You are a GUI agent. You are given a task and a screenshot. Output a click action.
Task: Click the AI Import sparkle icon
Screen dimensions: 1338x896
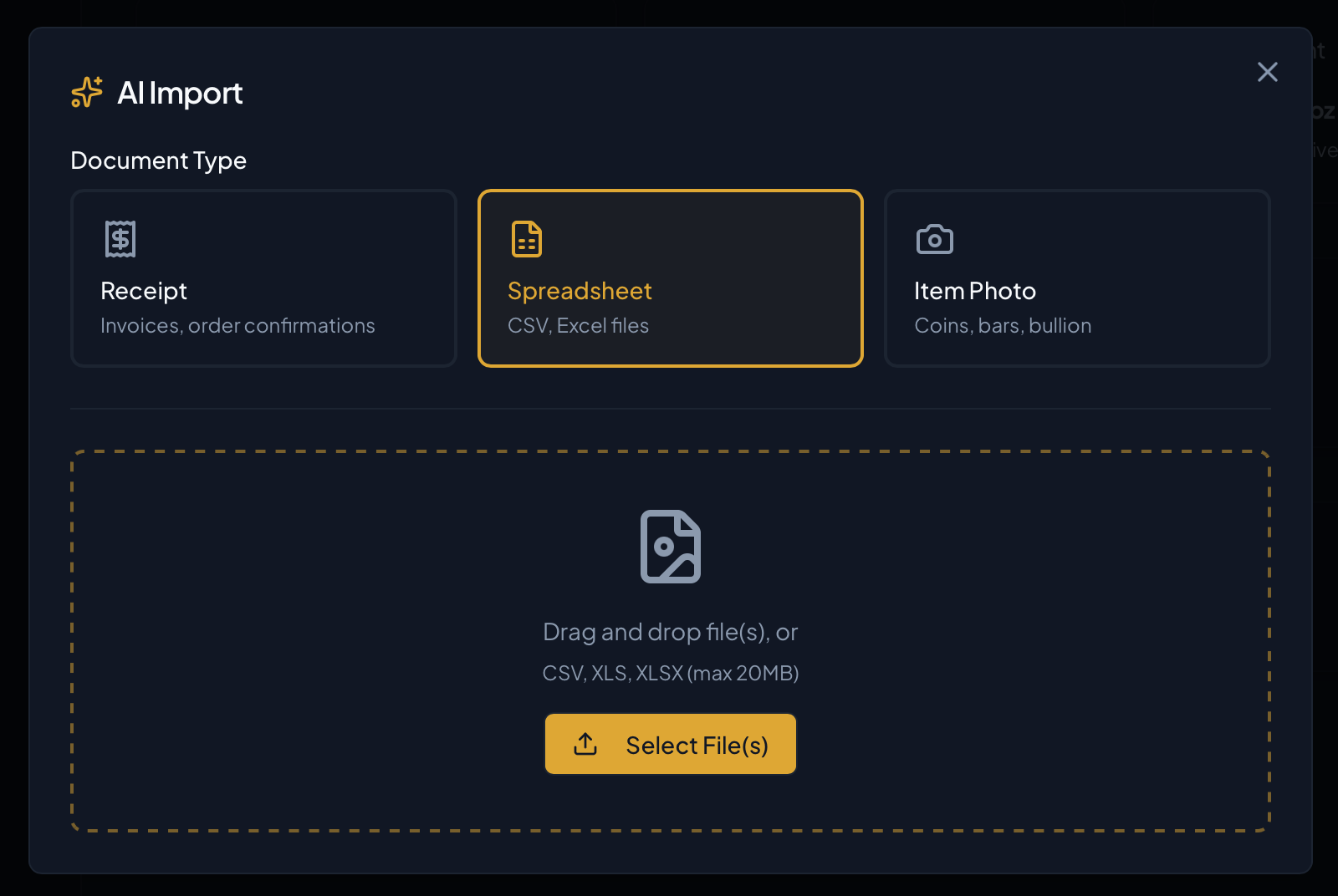(x=84, y=93)
